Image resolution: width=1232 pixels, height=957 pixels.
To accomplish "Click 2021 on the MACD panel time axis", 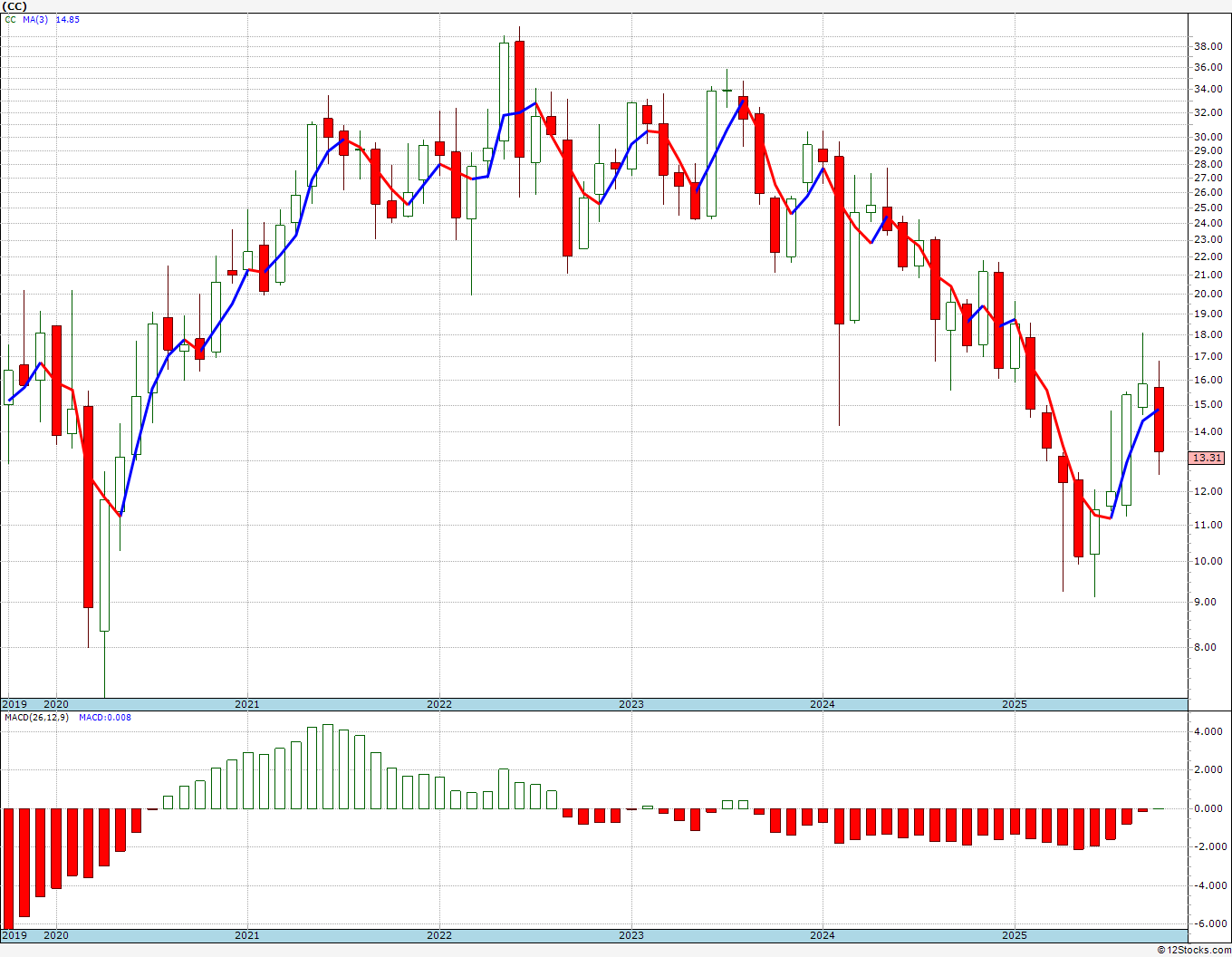I will click(x=247, y=935).
